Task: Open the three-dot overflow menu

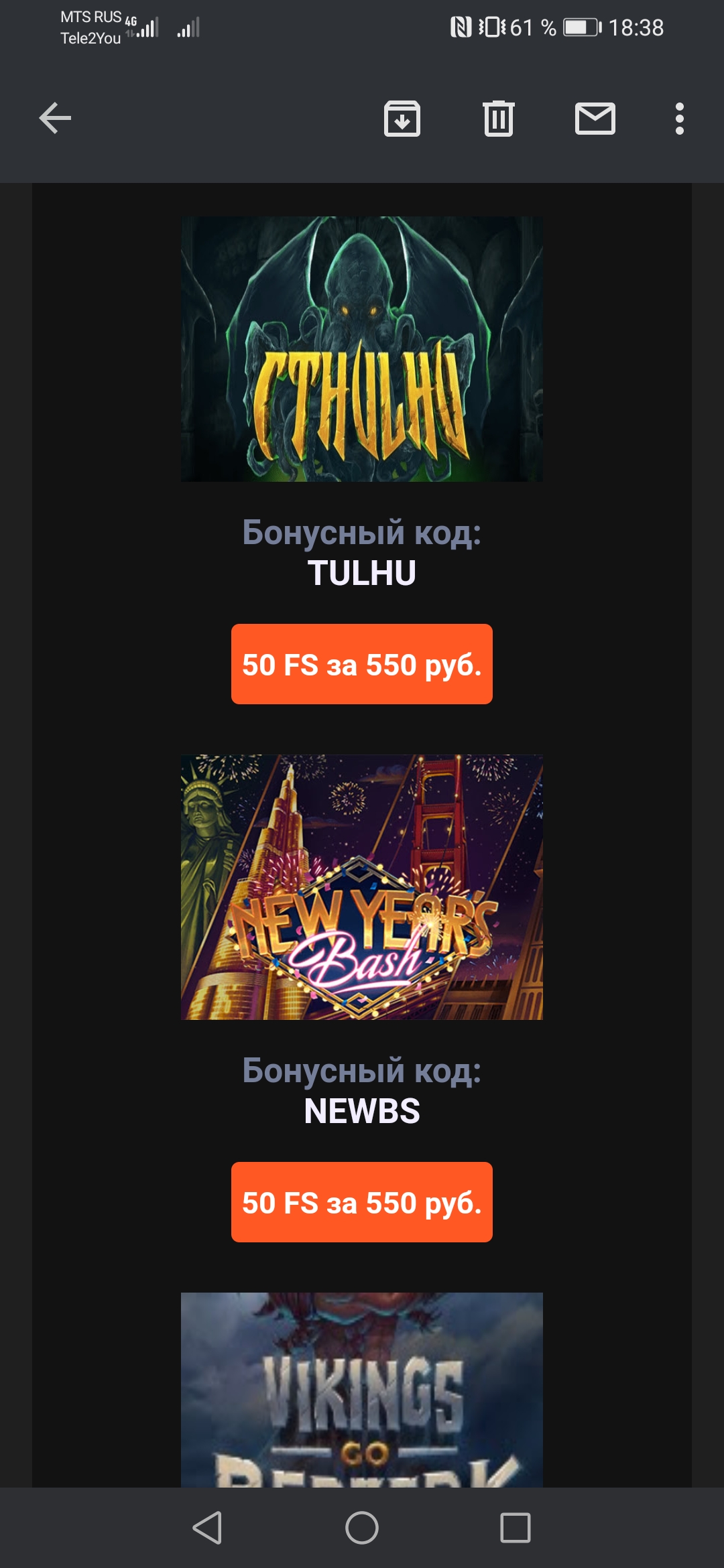Action: tap(680, 119)
